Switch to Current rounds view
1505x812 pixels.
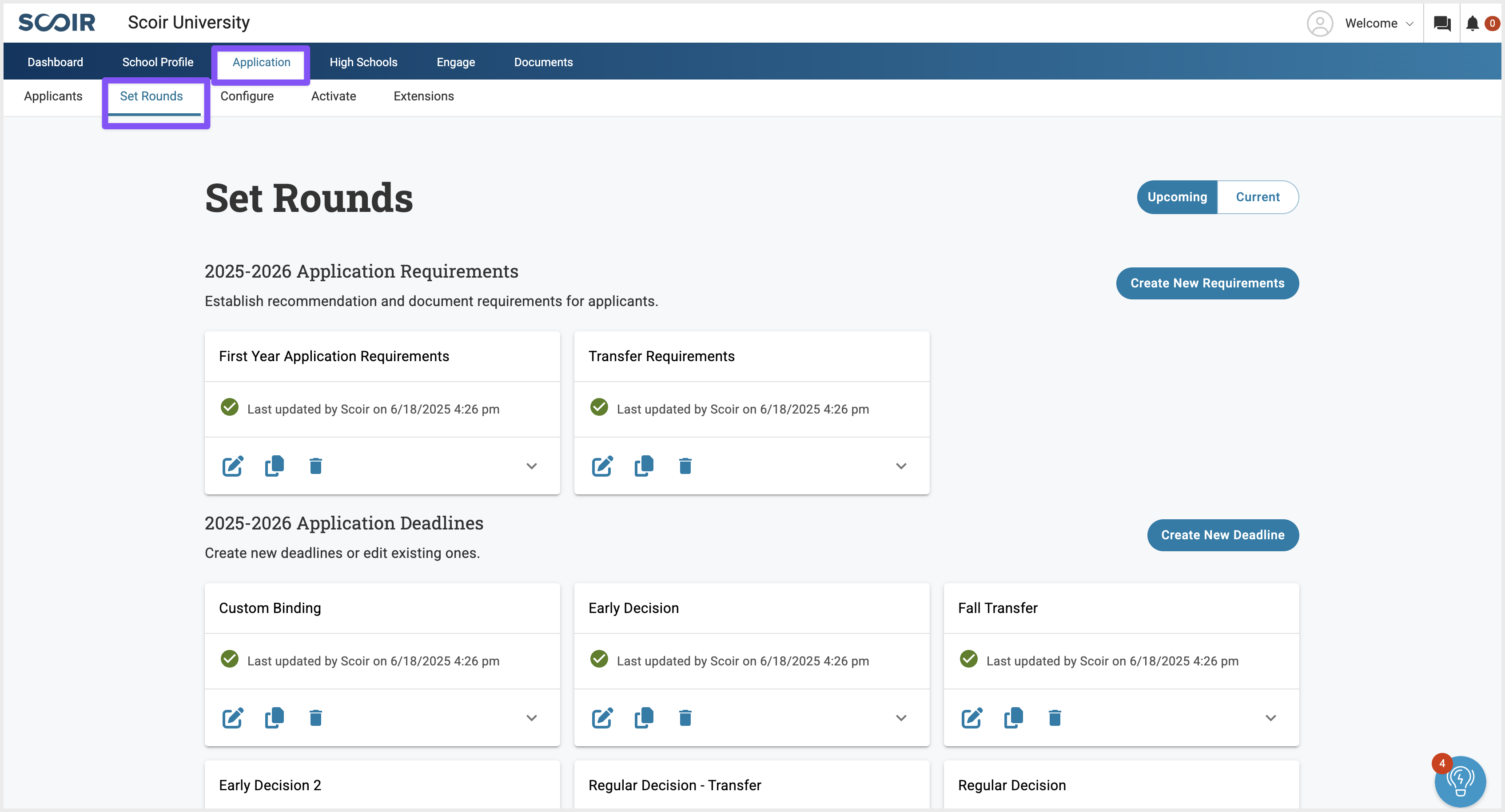(1258, 198)
